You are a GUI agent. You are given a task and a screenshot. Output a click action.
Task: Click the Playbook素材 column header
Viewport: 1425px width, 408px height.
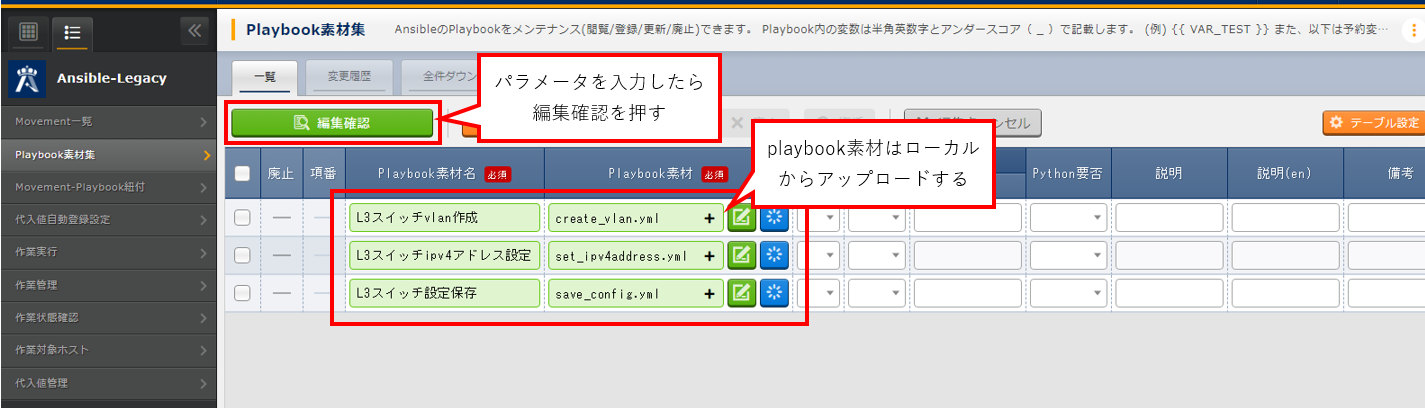[x=668, y=173]
